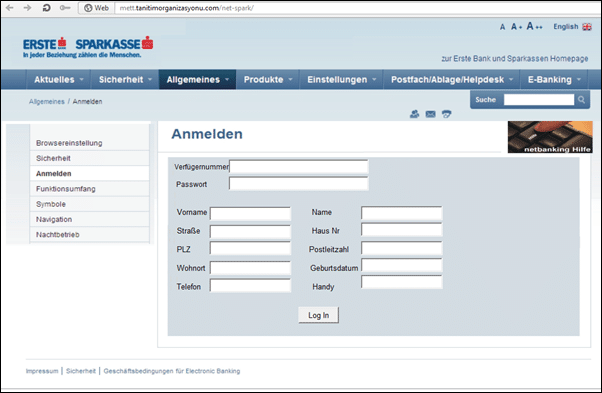Open the Produkte menu
The image size is (602, 393).
coord(268,79)
